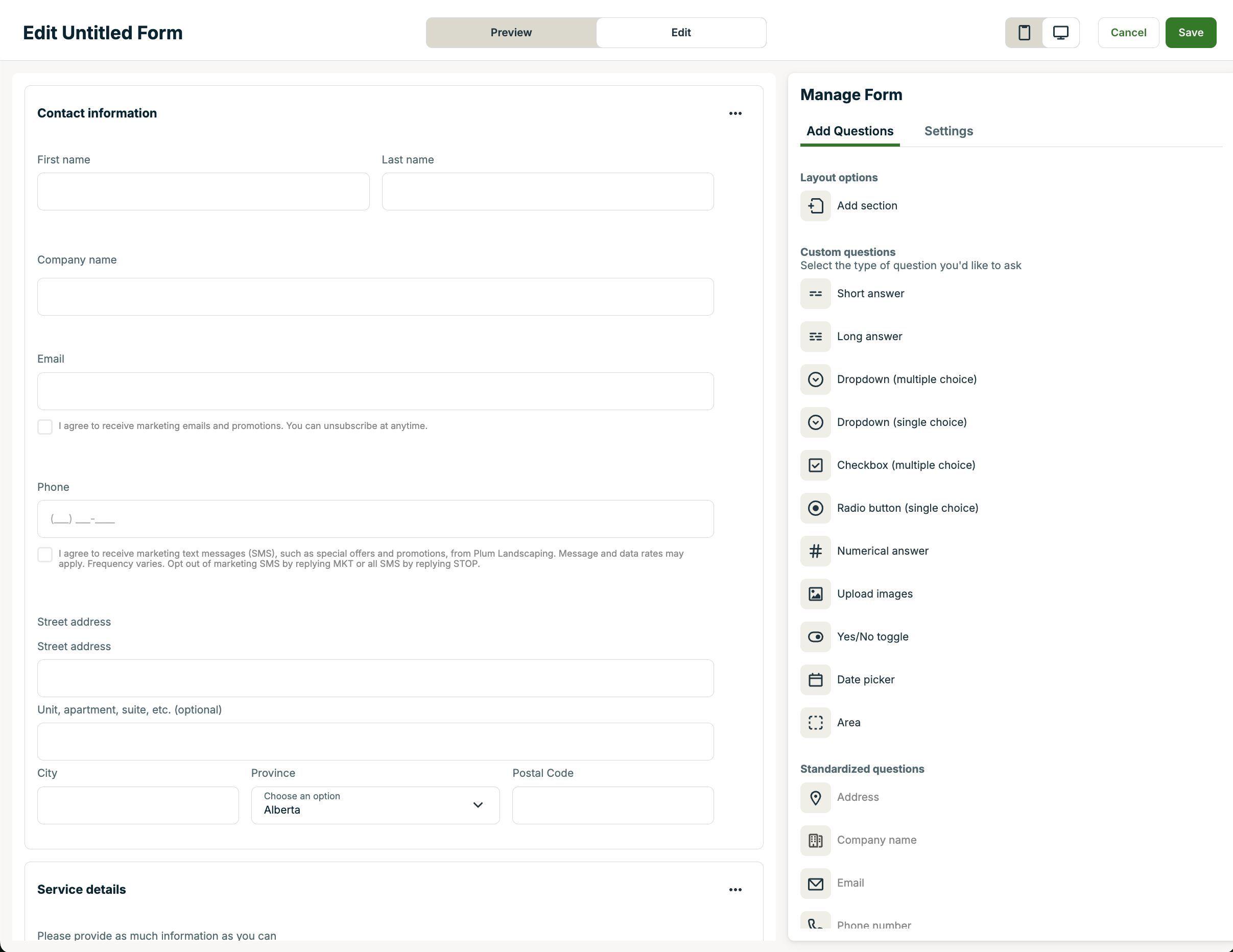Image resolution: width=1233 pixels, height=952 pixels.
Task: Switch to the Preview tab
Action: click(511, 32)
